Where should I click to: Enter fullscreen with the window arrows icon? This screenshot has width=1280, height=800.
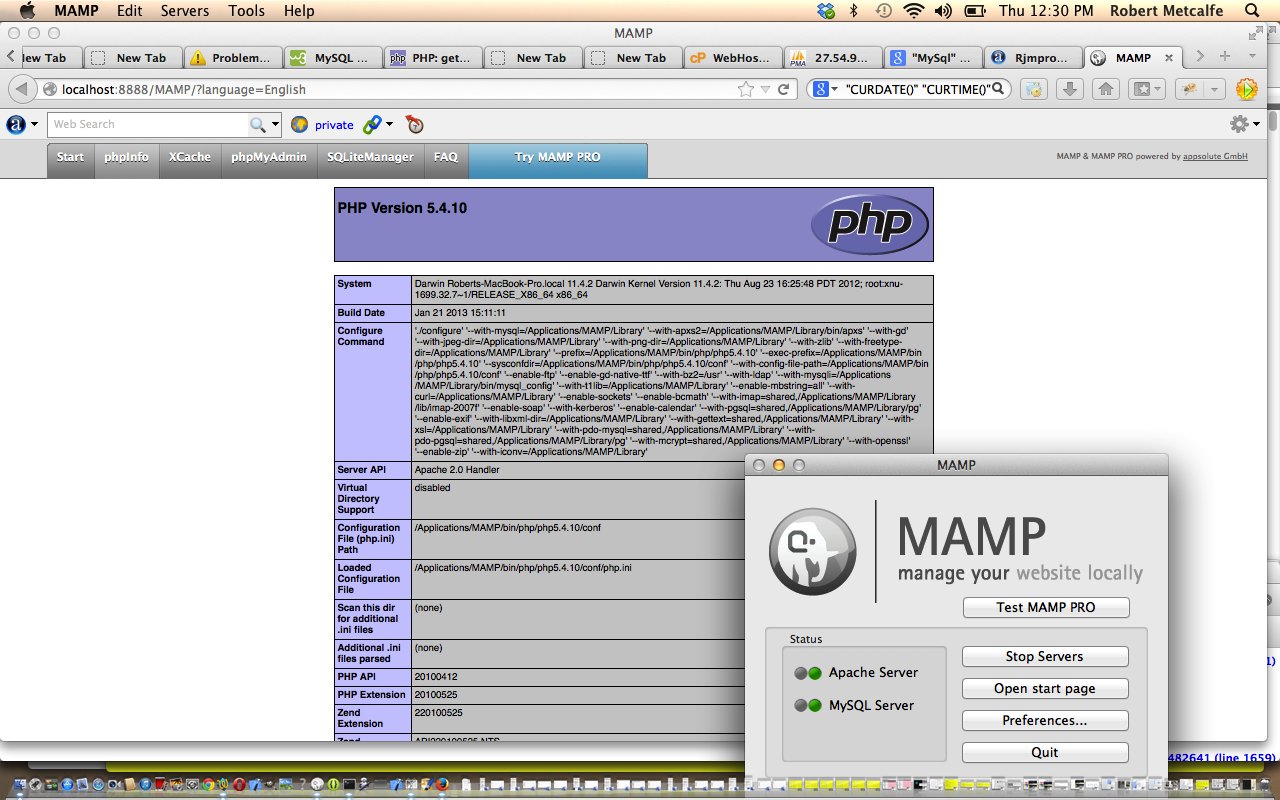coord(1256,33)
